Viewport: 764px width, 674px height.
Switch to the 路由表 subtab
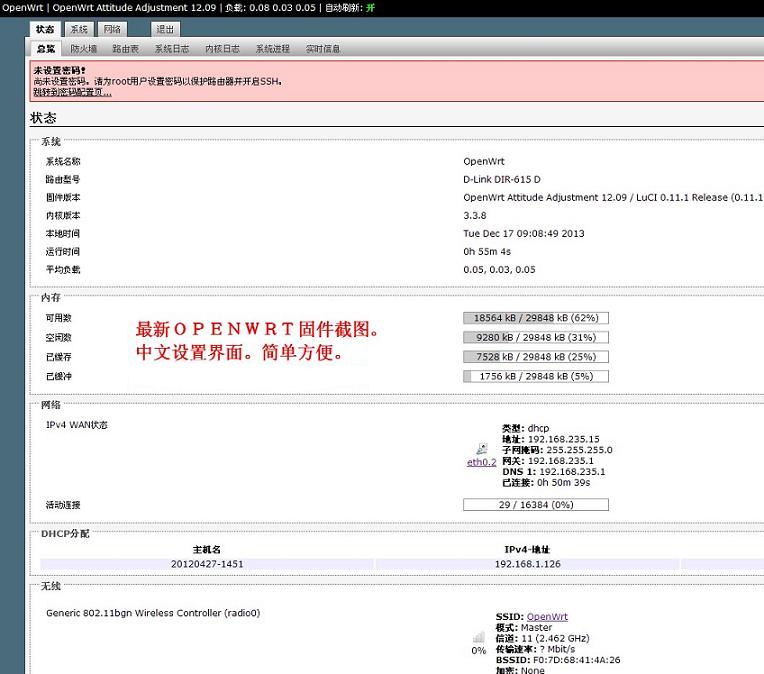(x=126, y=48)
